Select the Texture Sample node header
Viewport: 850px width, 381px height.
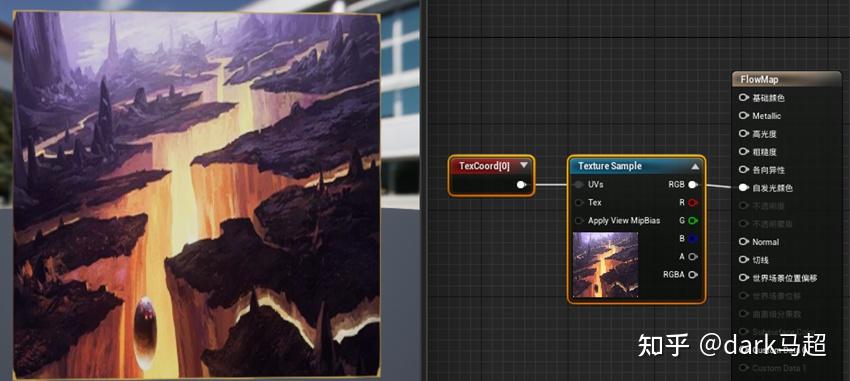click(636, 166)
